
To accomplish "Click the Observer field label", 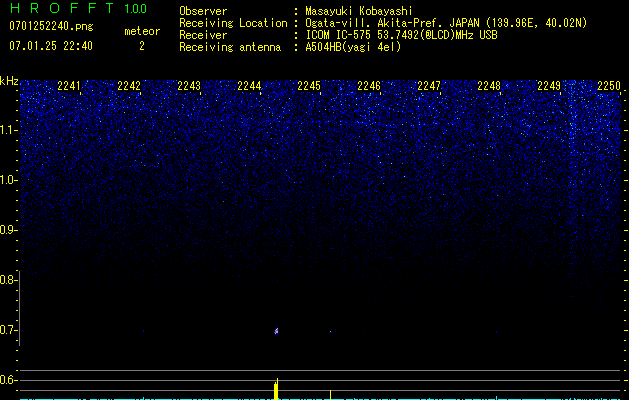I will pyautogui.click(x=203, y=11).
